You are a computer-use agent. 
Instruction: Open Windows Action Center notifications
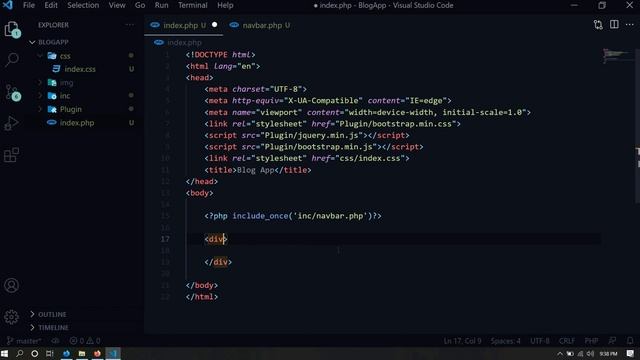click(631, 353)
